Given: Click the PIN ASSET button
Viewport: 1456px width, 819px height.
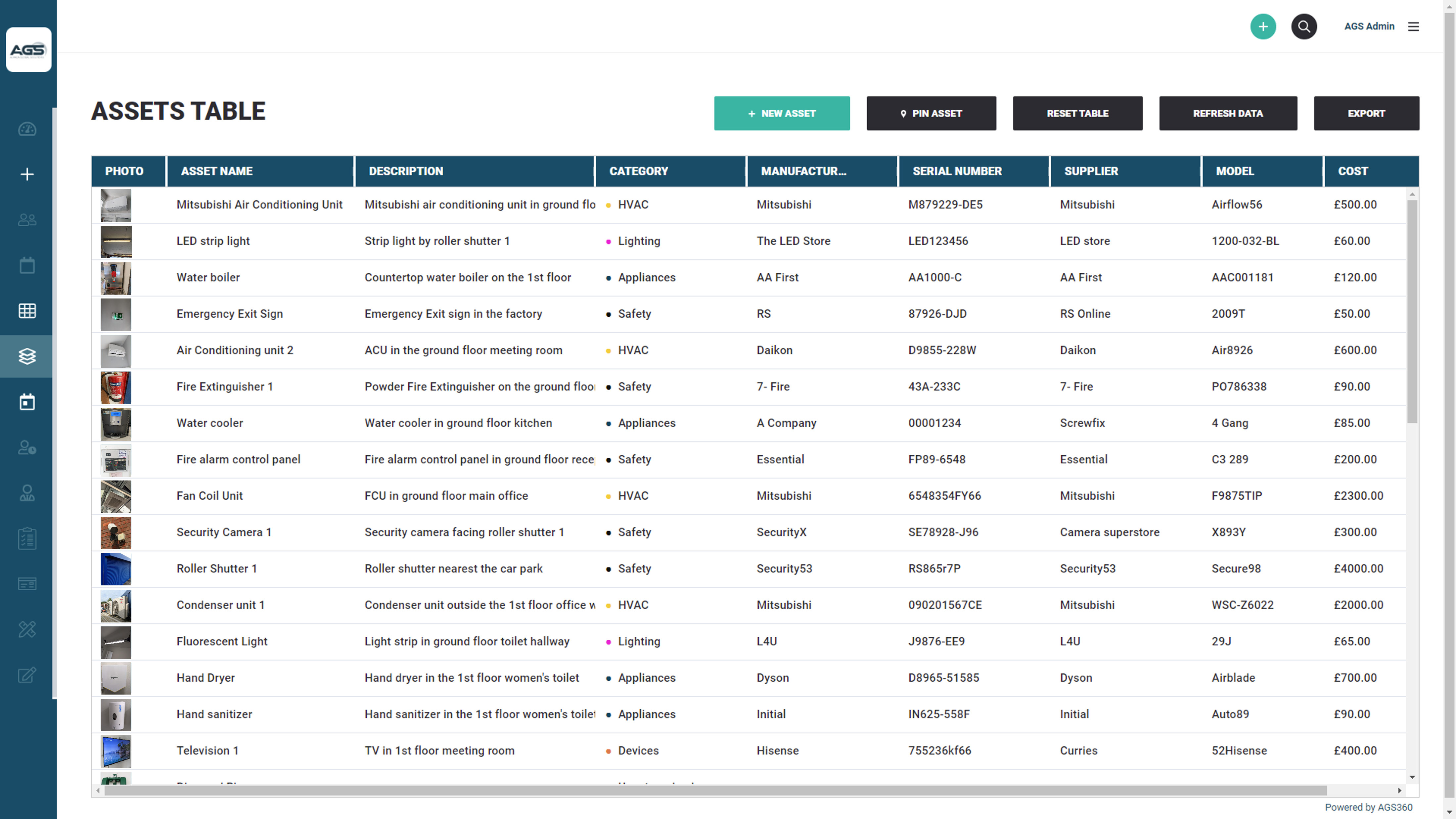Looking at the screenshot, I should (x=932, y=113).
